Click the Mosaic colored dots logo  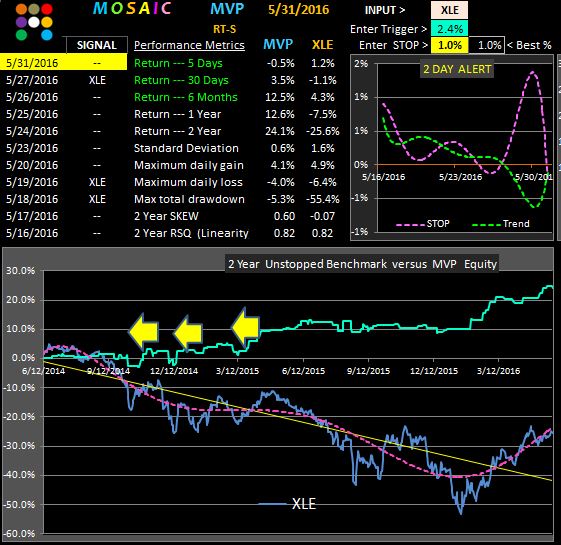coord(34,21)
